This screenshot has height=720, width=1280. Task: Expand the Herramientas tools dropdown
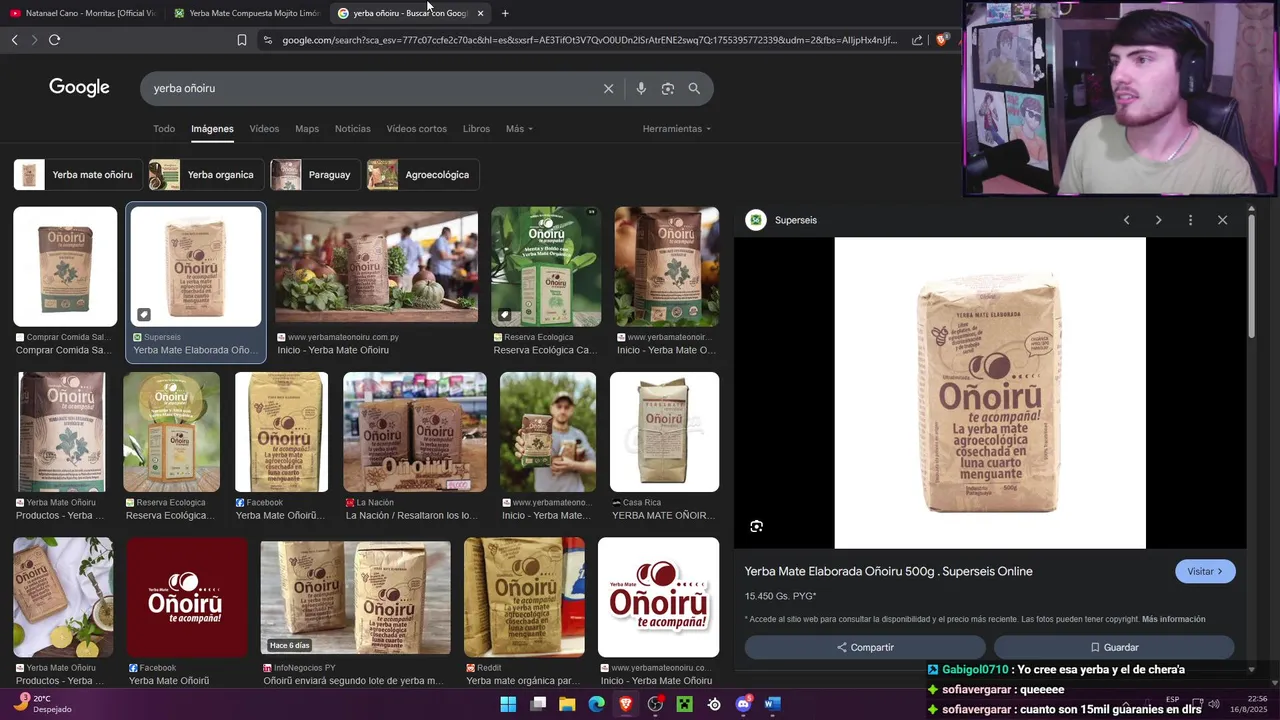pos(677,129)
